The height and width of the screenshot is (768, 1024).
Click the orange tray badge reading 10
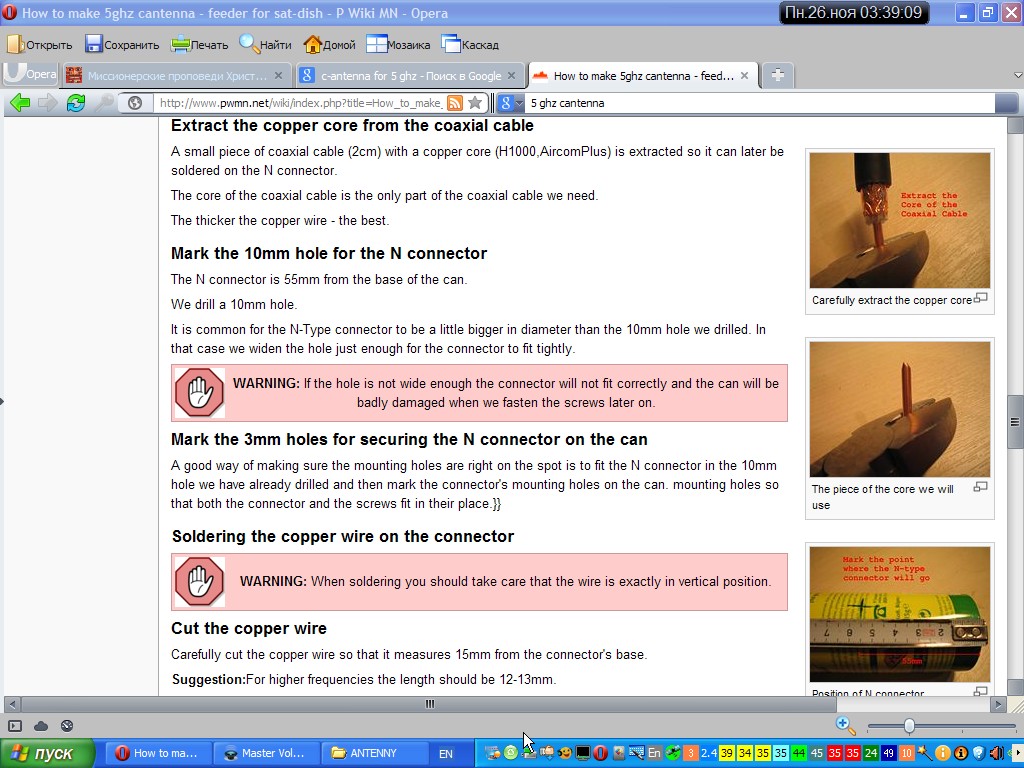click(x=906, y=753)
